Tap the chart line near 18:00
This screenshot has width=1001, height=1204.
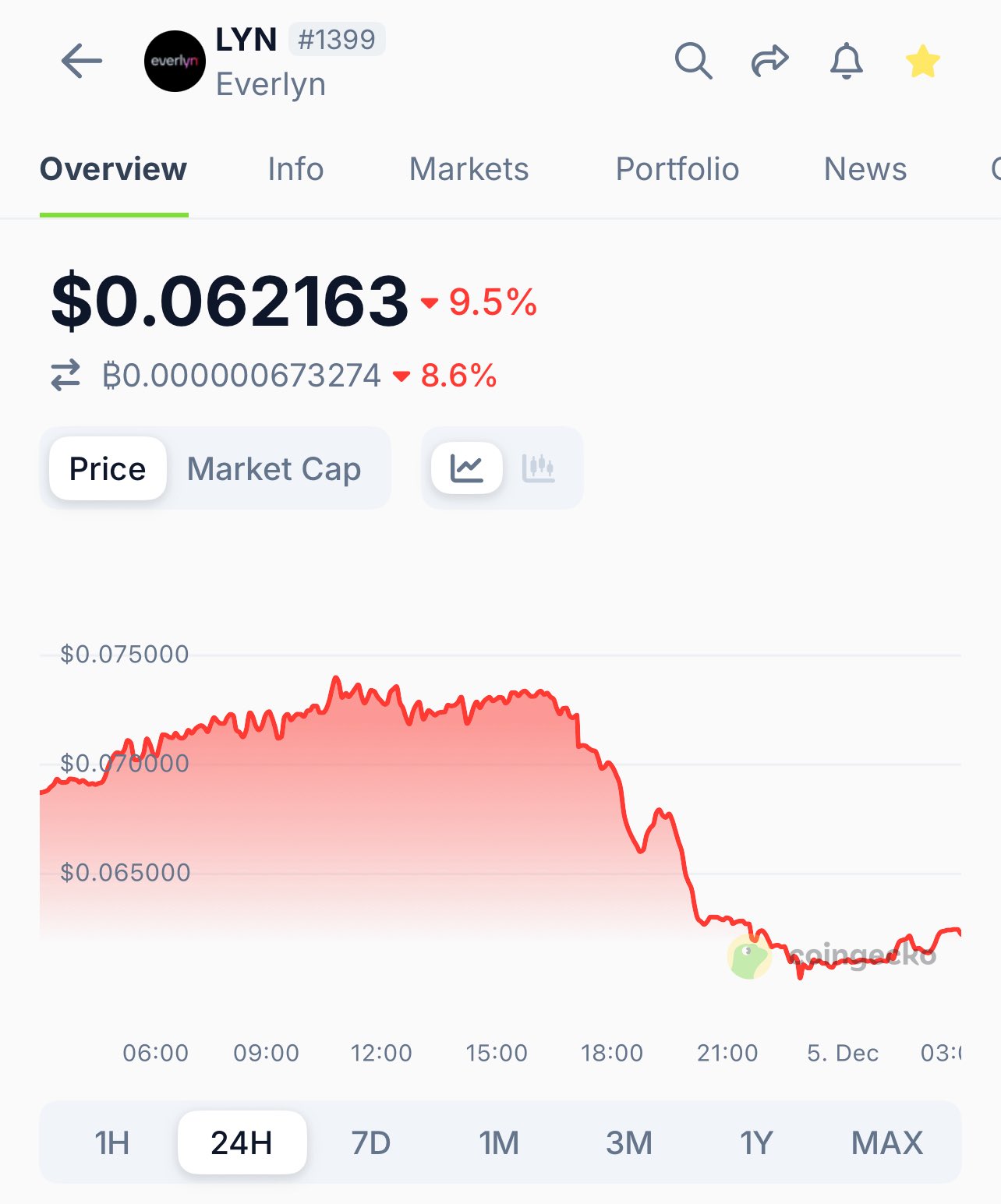[612, 768]
